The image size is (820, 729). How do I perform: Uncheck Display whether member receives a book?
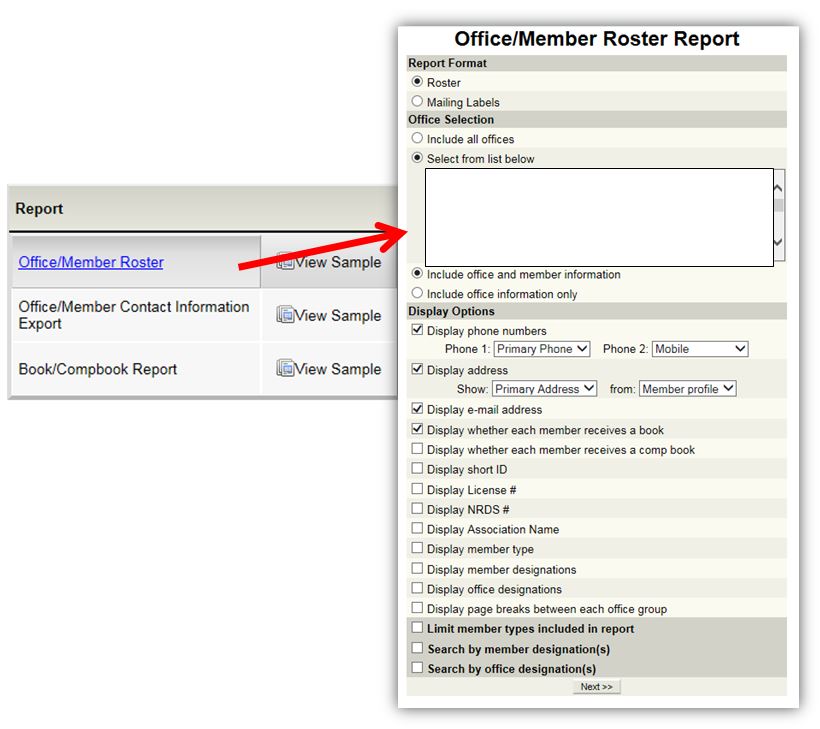click(x=417, y=429)
